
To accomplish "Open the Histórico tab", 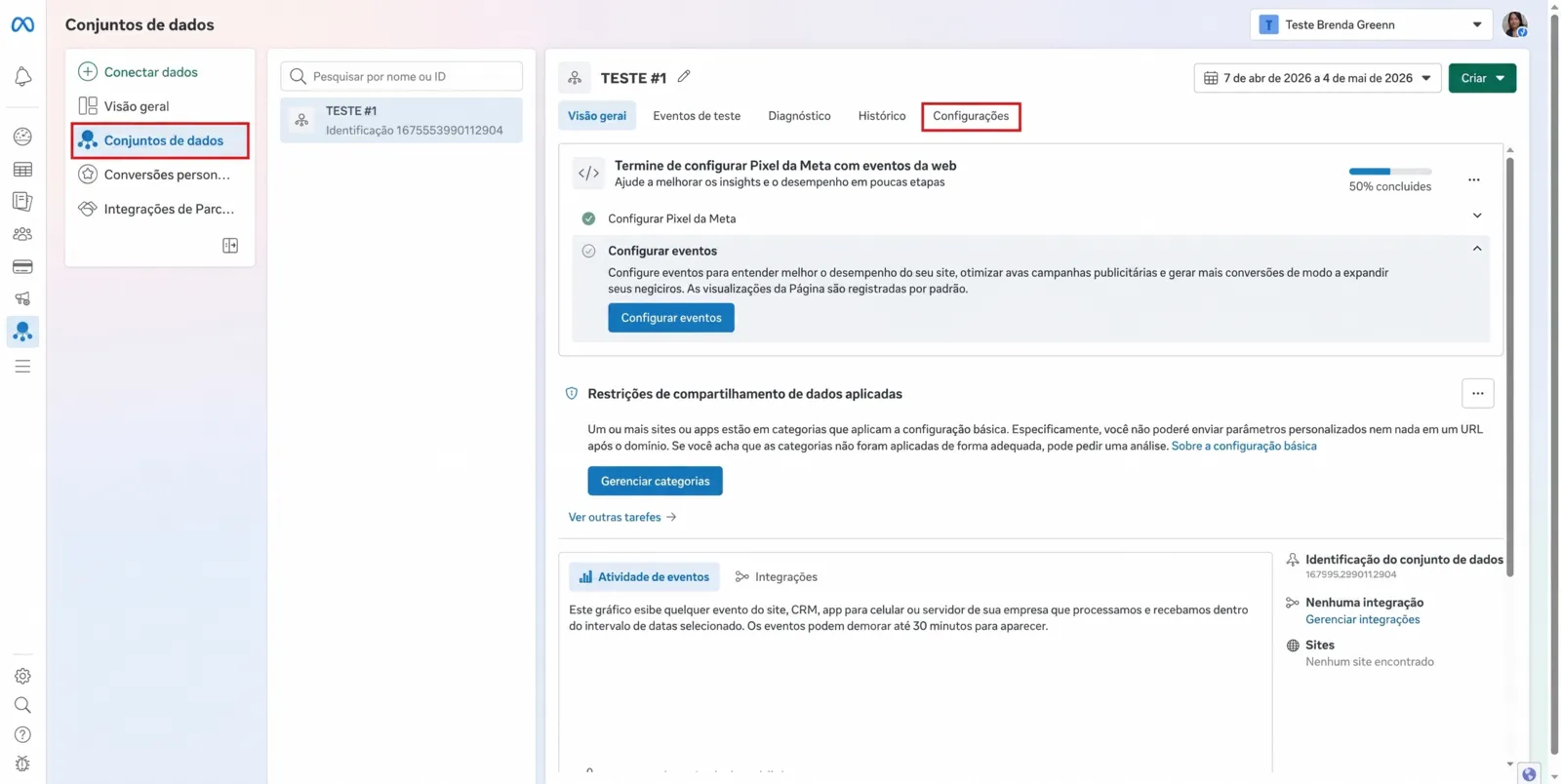I will point(882,116).
